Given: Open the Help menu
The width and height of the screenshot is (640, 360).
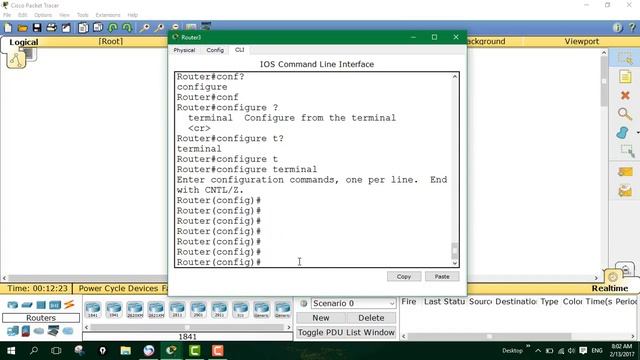Looking at the screenshot, I should point(132,15).
